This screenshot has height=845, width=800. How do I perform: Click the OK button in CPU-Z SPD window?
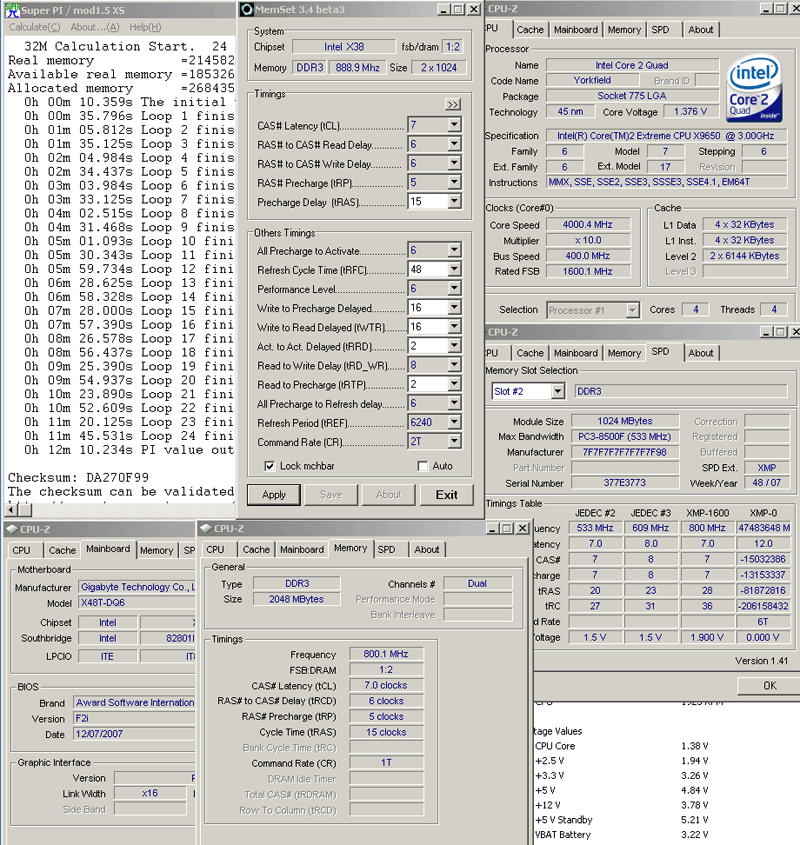769,685
